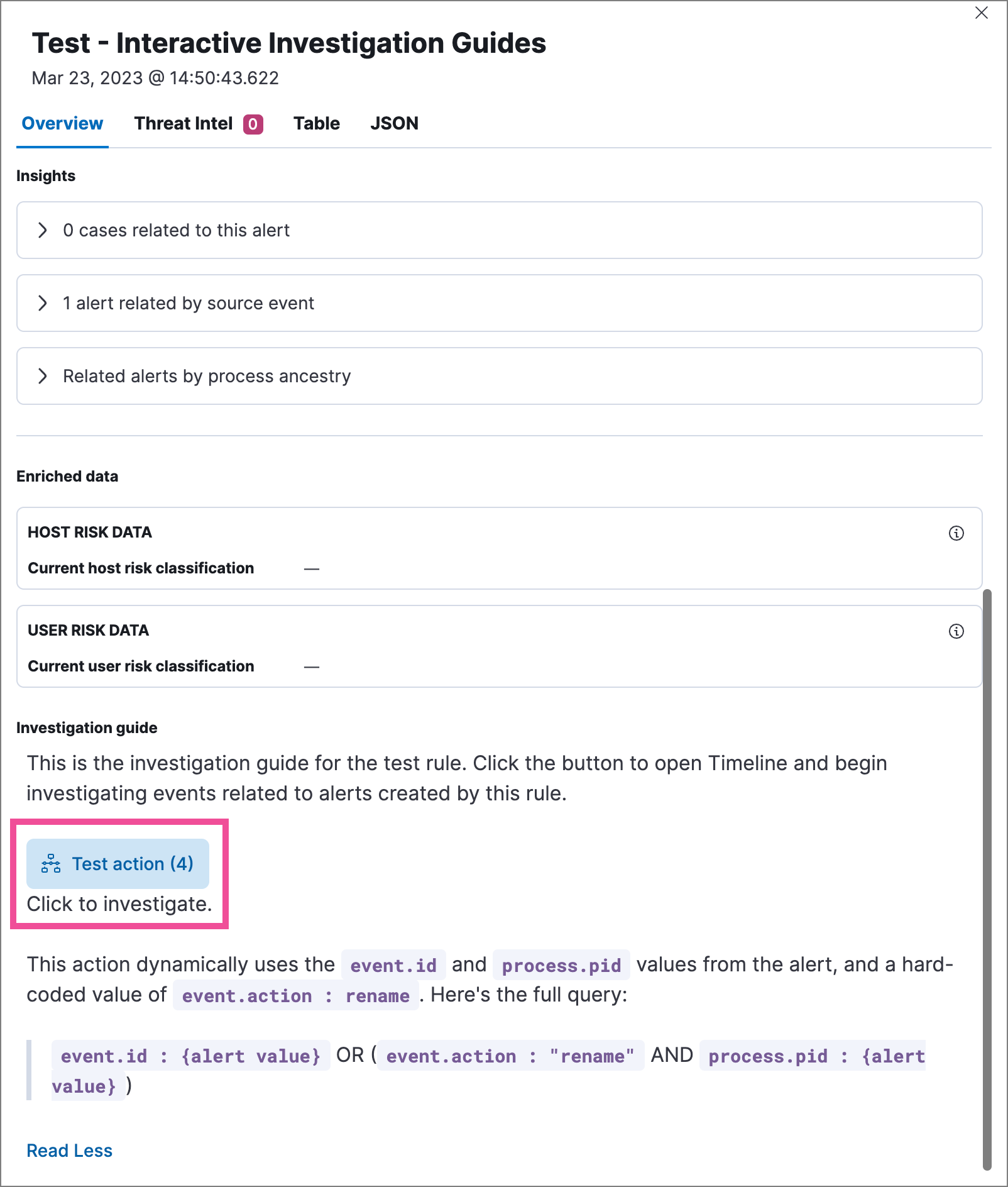Open the JSON tab
Image resolution: width=1008 pixels, height=1187 pixels.
coord(394,123)
